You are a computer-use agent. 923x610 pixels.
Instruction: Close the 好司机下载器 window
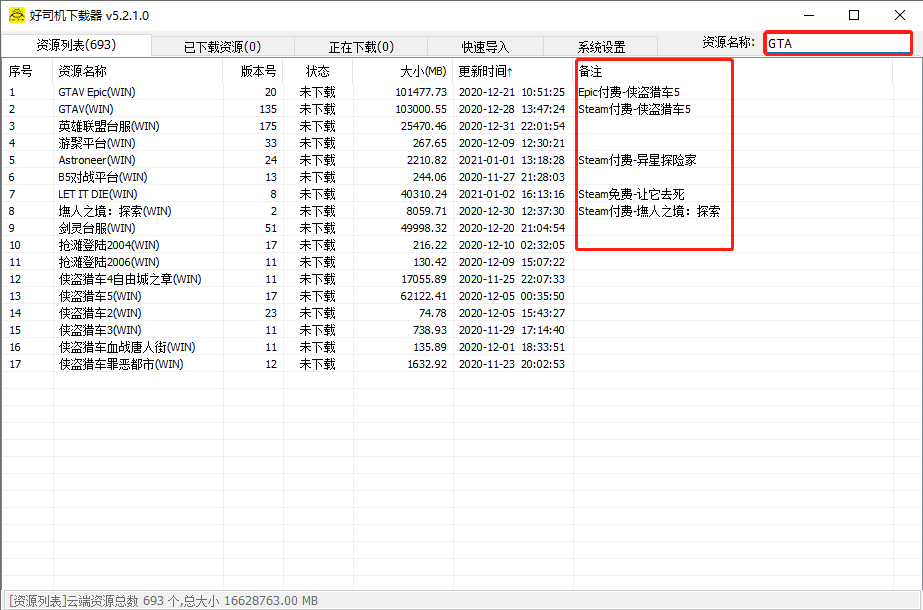899,15
